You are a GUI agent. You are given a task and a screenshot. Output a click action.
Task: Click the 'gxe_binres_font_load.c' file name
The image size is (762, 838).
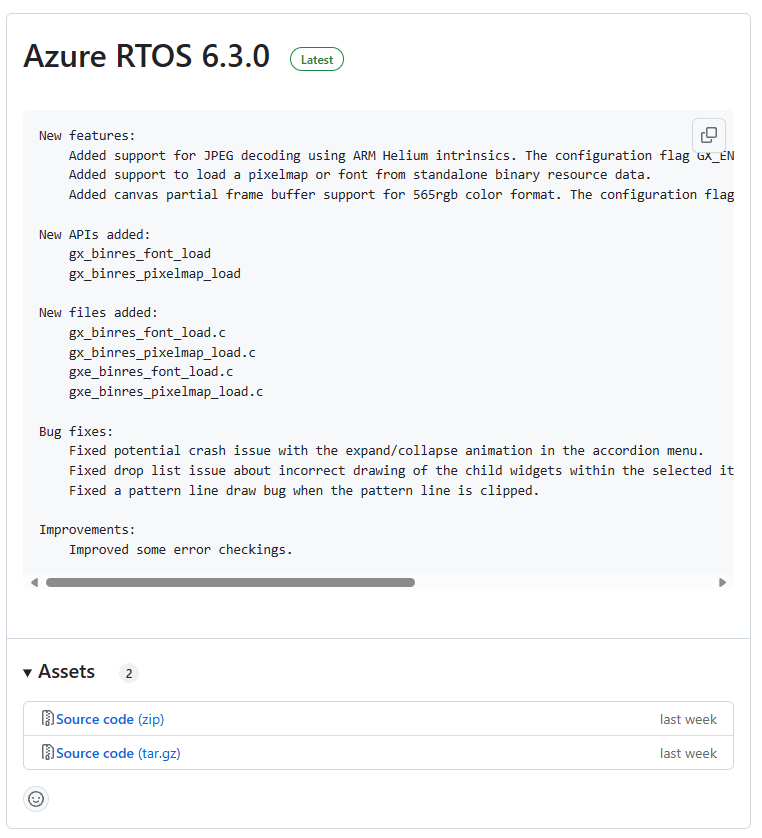click(151, 372)
